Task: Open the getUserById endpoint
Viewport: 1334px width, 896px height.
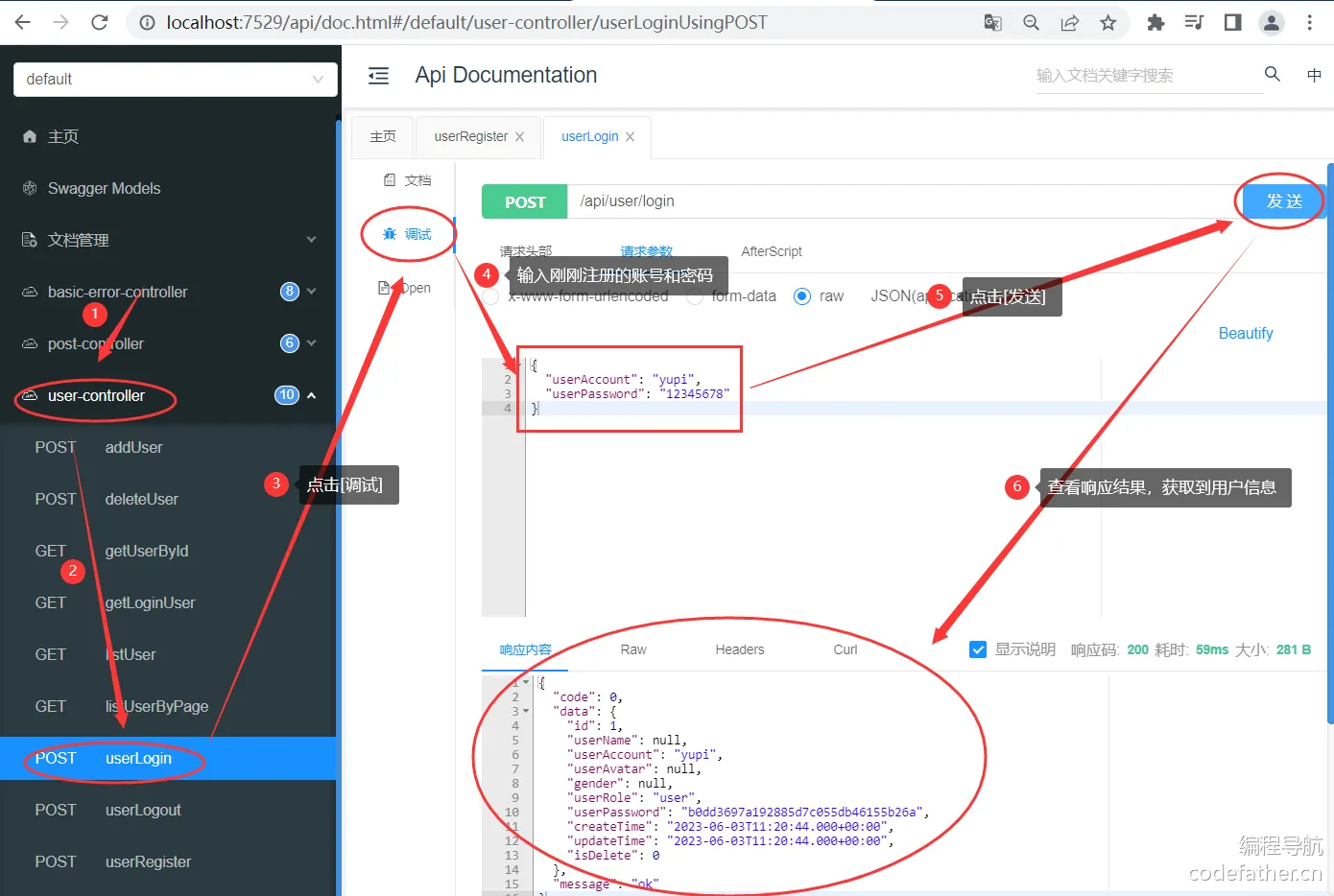Action: coord(168,551)
